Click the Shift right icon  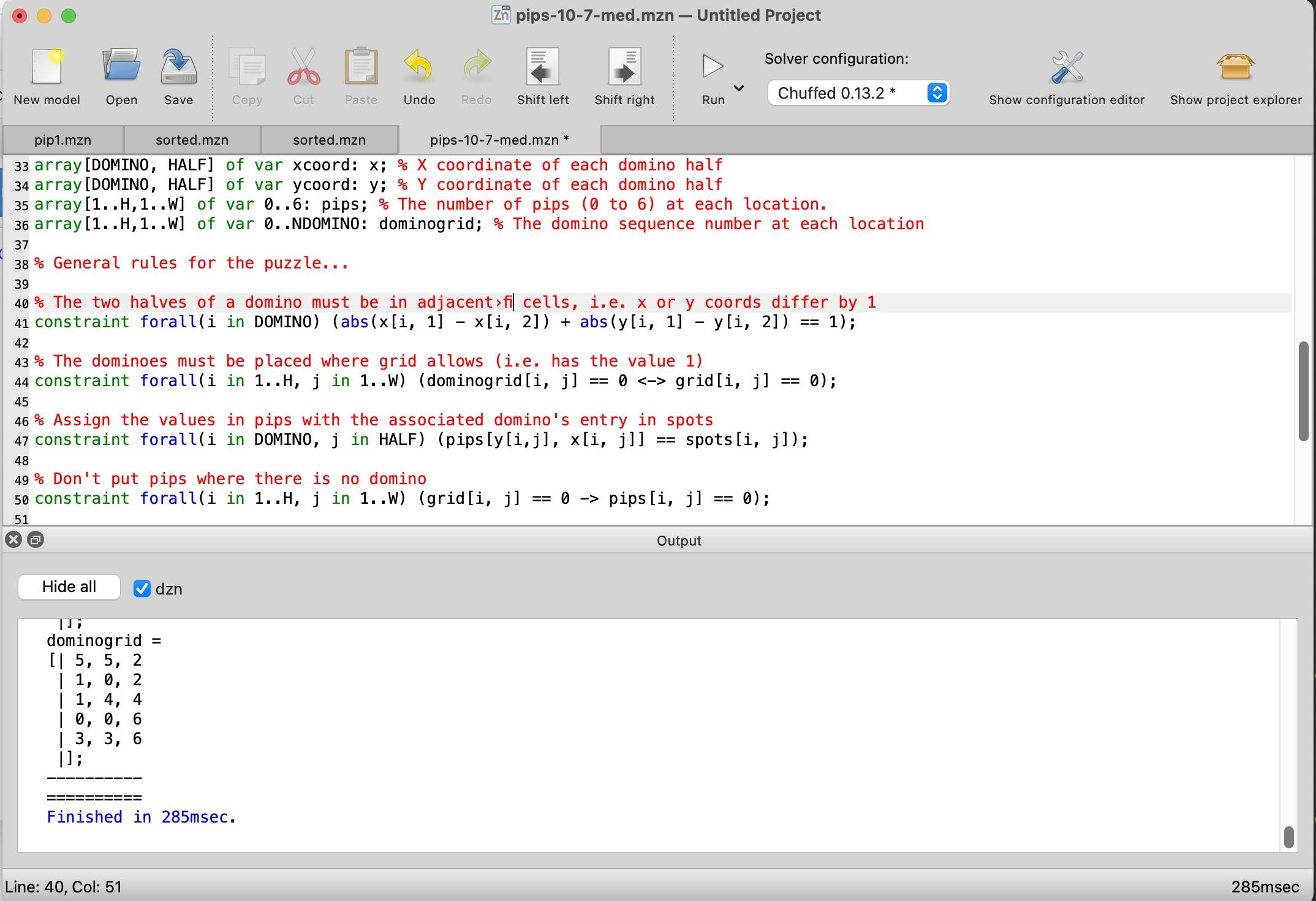pos(624,67)
